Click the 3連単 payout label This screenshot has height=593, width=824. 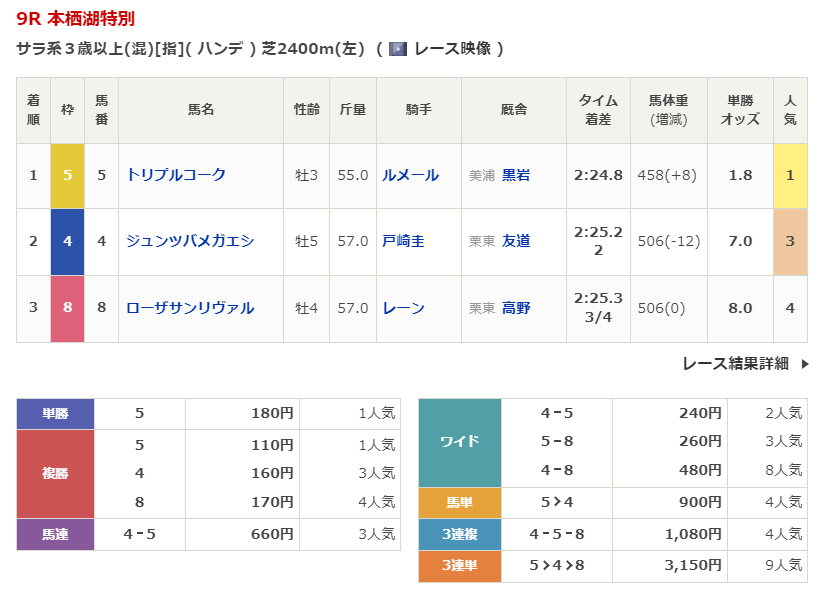coord(459,565)
